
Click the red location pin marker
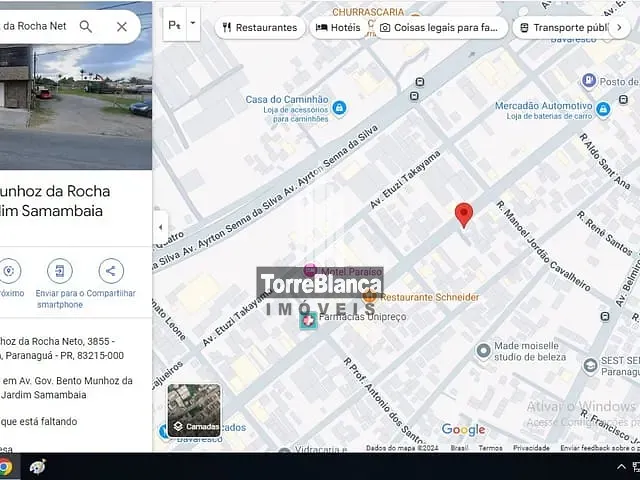tap(464, 215)
